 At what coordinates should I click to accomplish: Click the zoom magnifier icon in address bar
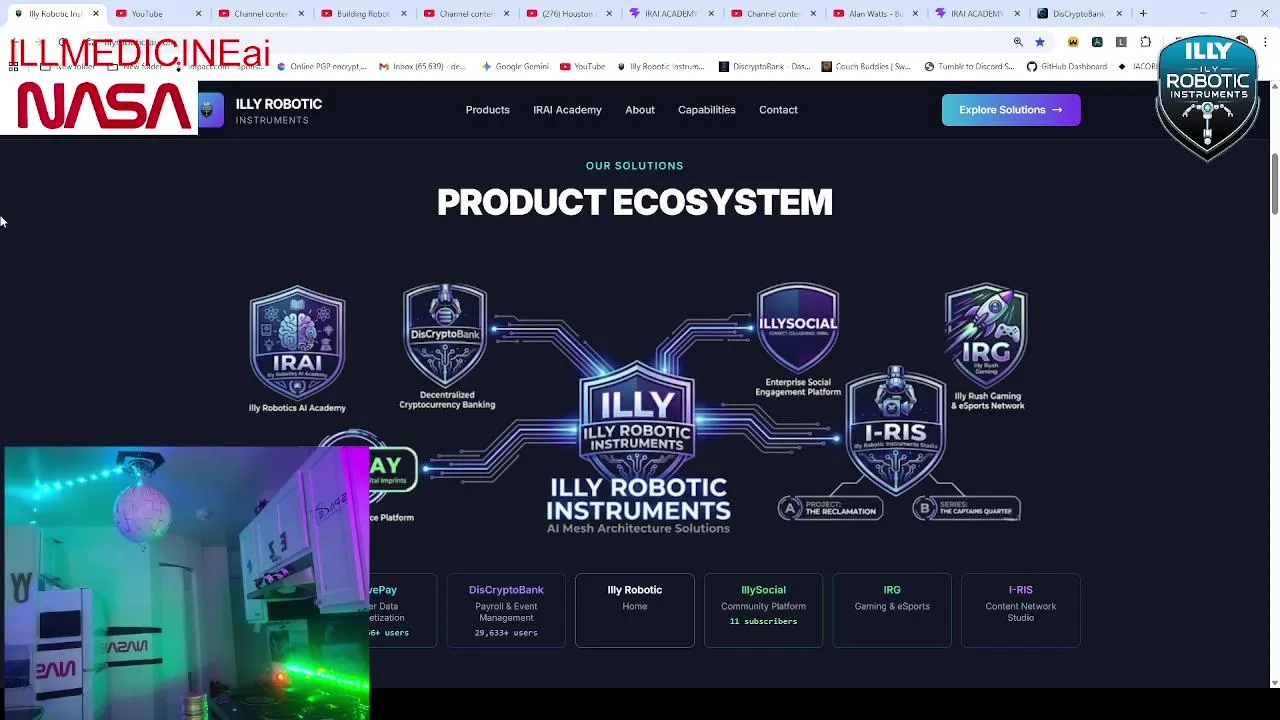click(x=1018, y=42)
